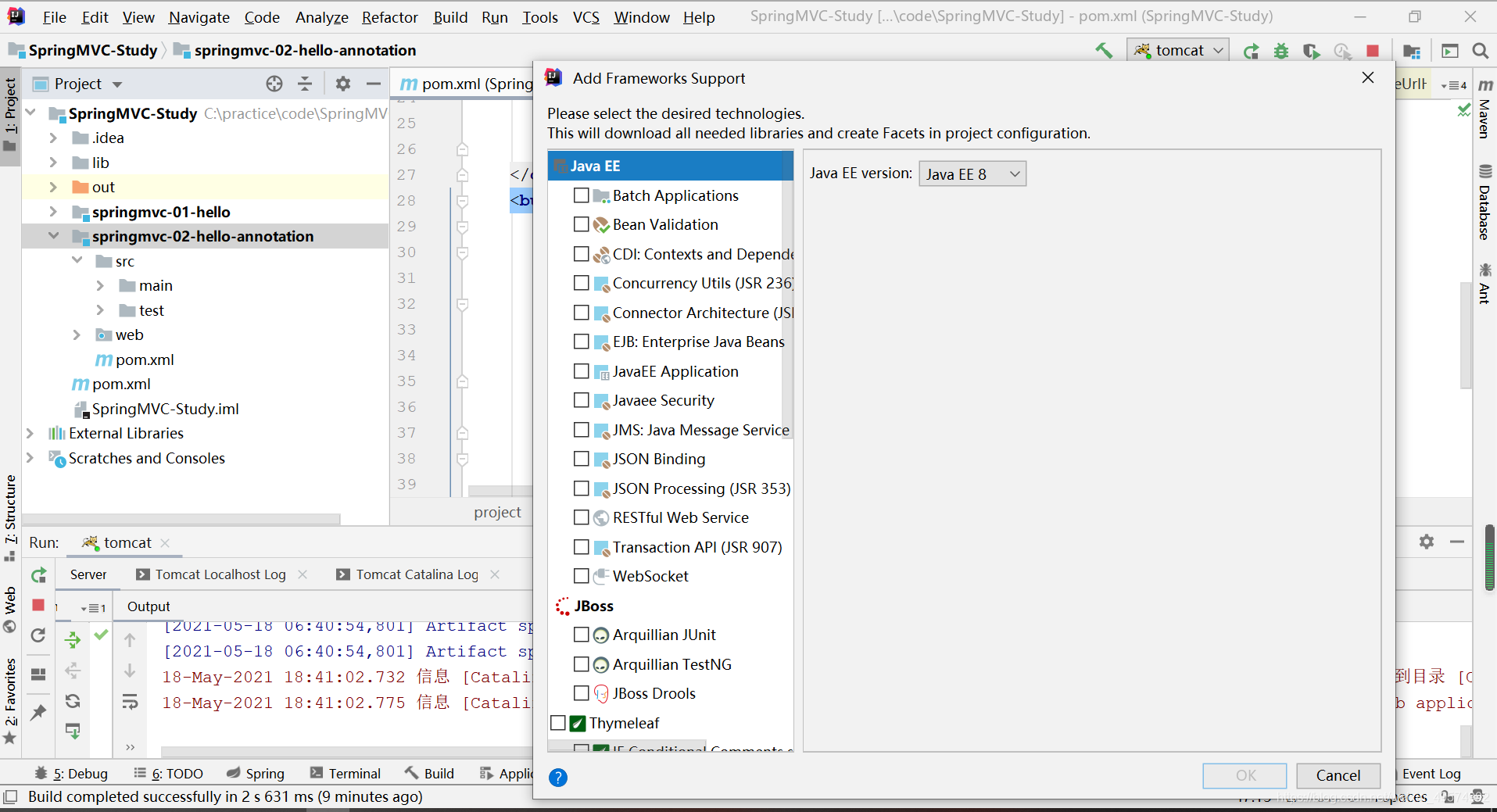Screen dimensions: 1497x812
Task: Click frameworks list horizontal scrollbar
Action: [627, 746]
